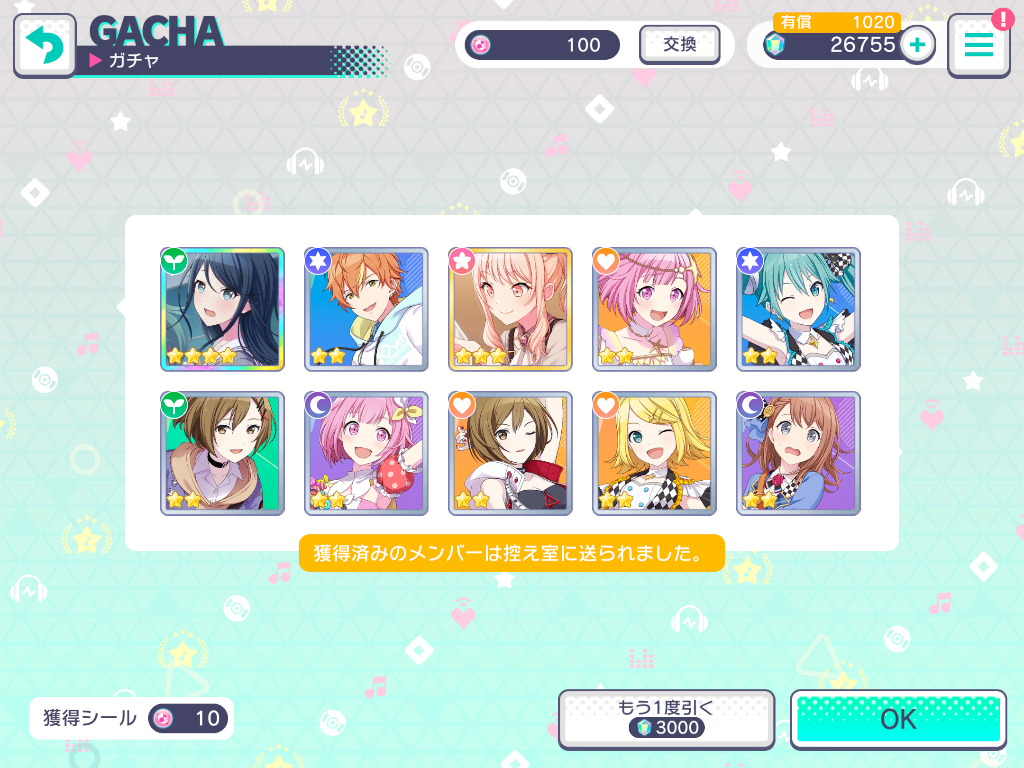Screen dimensions: 1024x768
Task: Go back with the return arrow
Action: pyautogui.click(x=44, y=46)
